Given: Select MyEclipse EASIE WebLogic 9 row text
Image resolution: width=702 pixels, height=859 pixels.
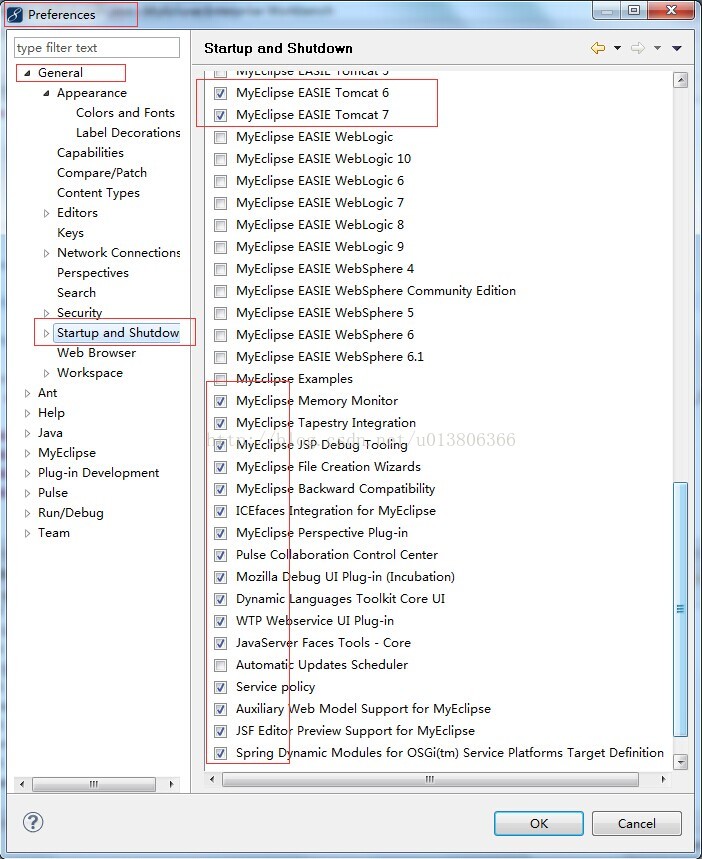Looking at the screenshot, I should point(320,247).
